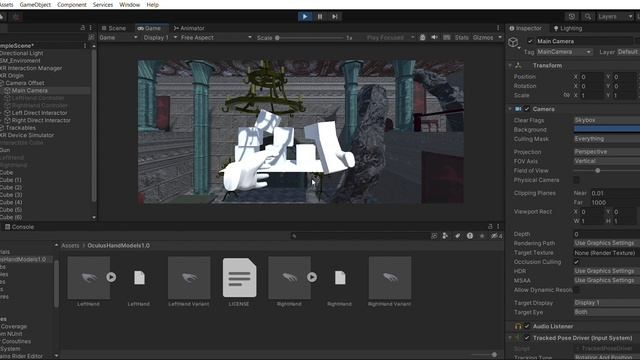Select Main Camera in the Hierarchy
The width and height of the screenshot is (640, 360).
click(29, 91)
